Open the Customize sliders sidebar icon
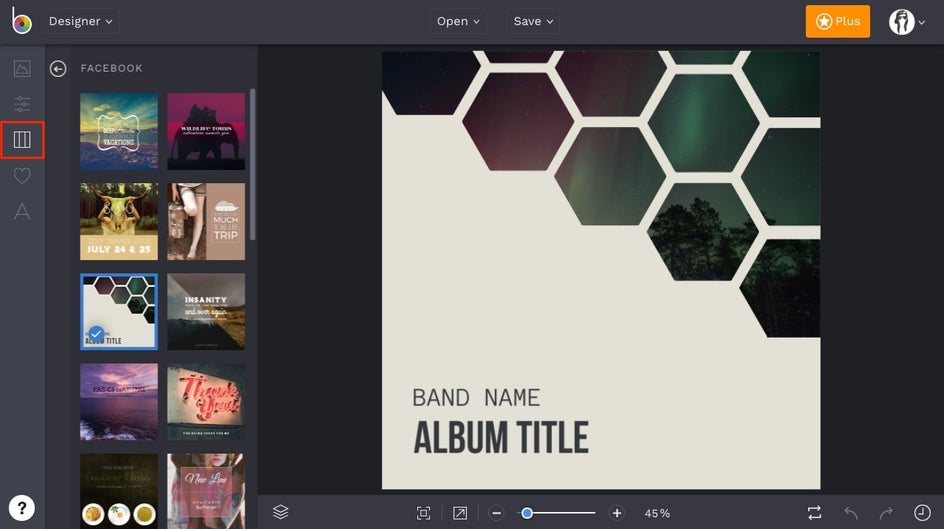The image size is (944, 529). (x=22, y=104)
